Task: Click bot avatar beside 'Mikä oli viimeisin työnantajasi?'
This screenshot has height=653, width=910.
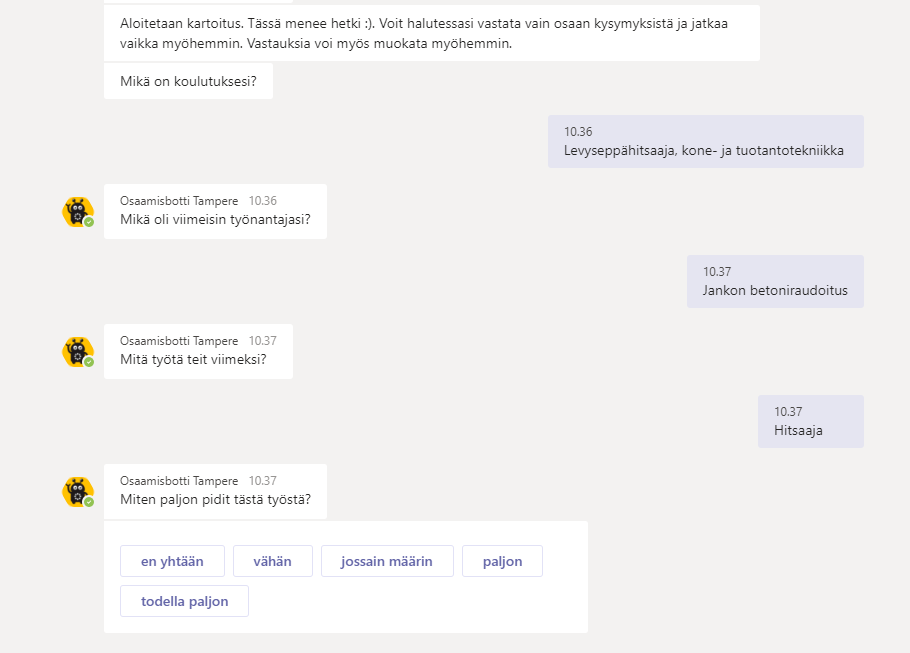Action: click(x=77, y=212)
